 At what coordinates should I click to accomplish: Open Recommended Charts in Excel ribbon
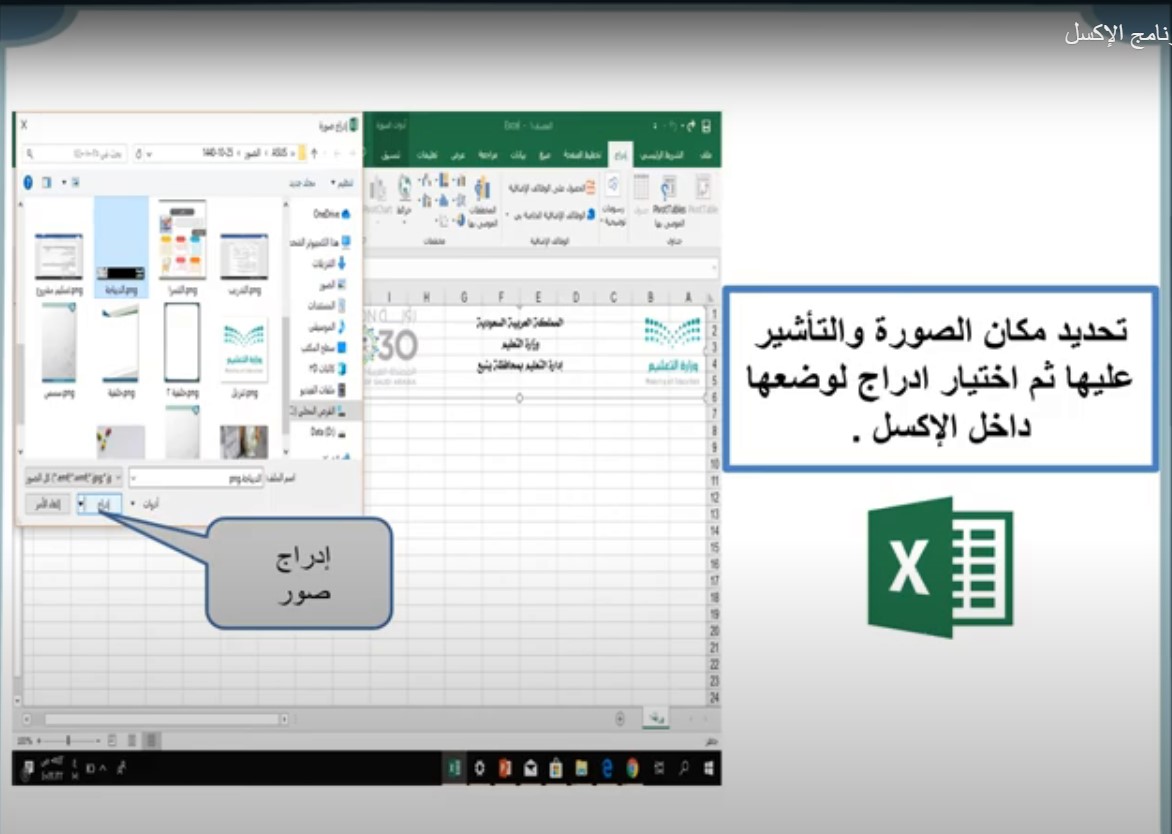(483, 202)
